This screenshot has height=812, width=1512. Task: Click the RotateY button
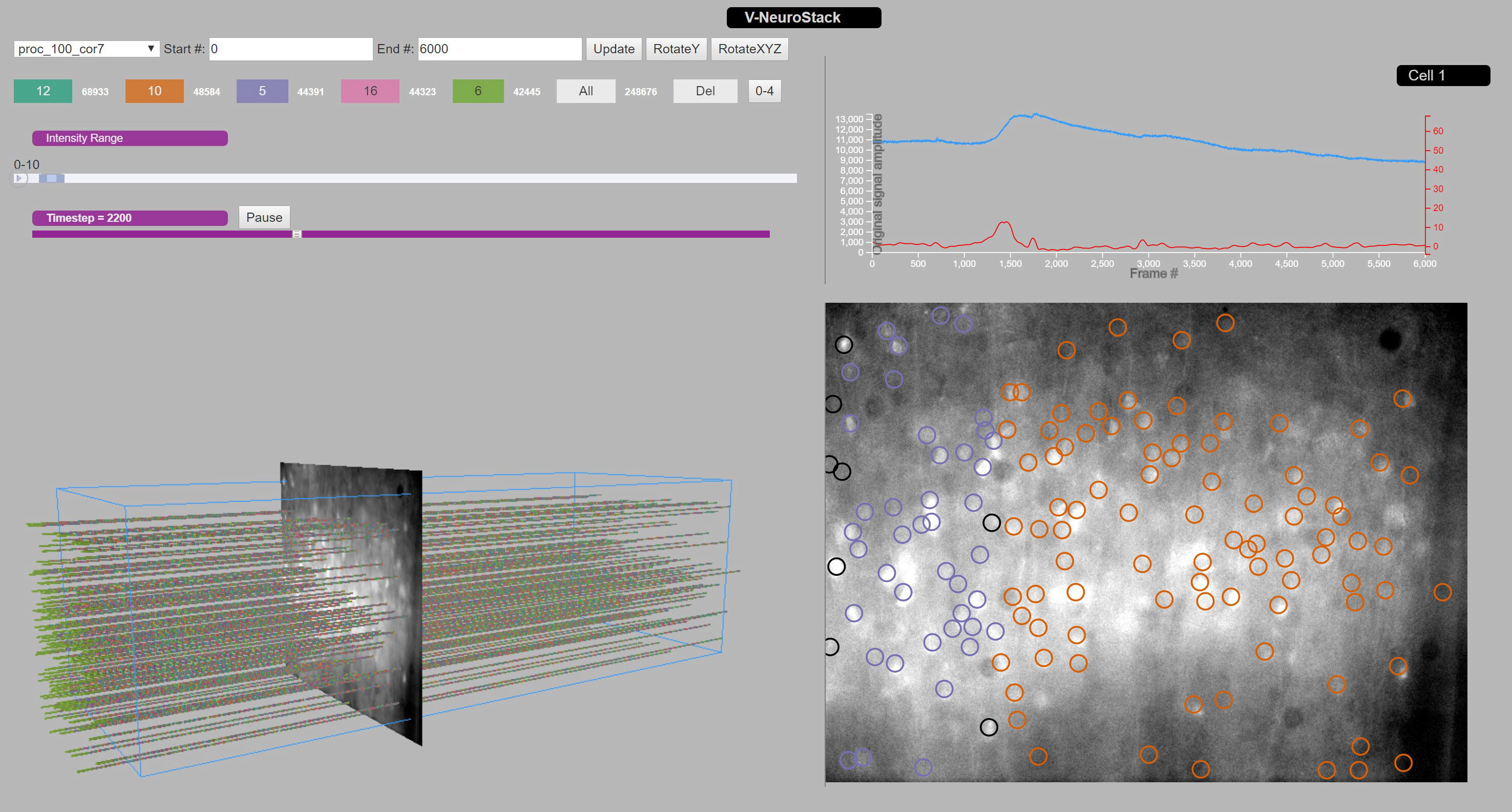pos(676,49)
